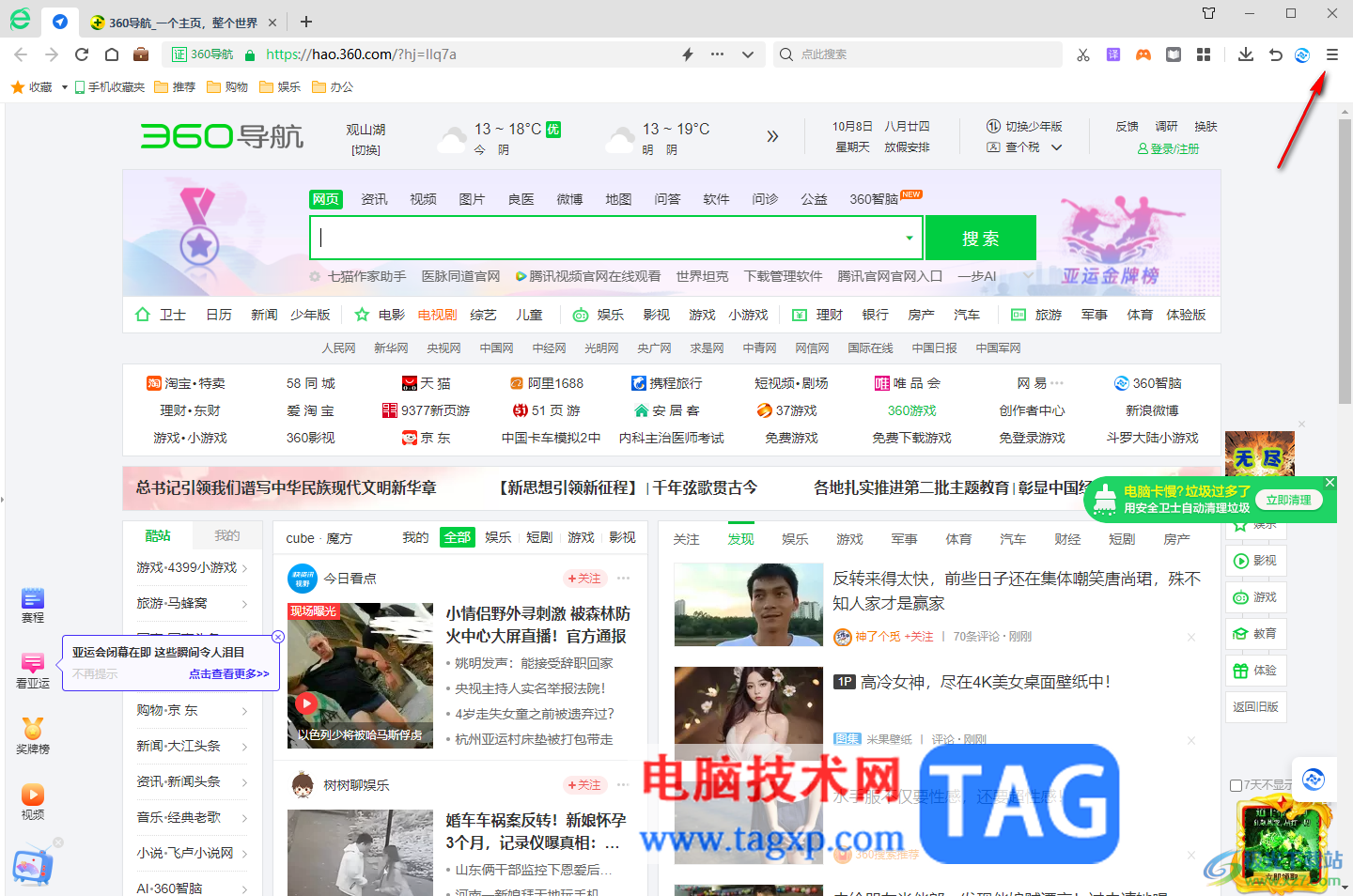Click the lightning bolt icon in address bar
The image size is (1353, 896).
687,54
